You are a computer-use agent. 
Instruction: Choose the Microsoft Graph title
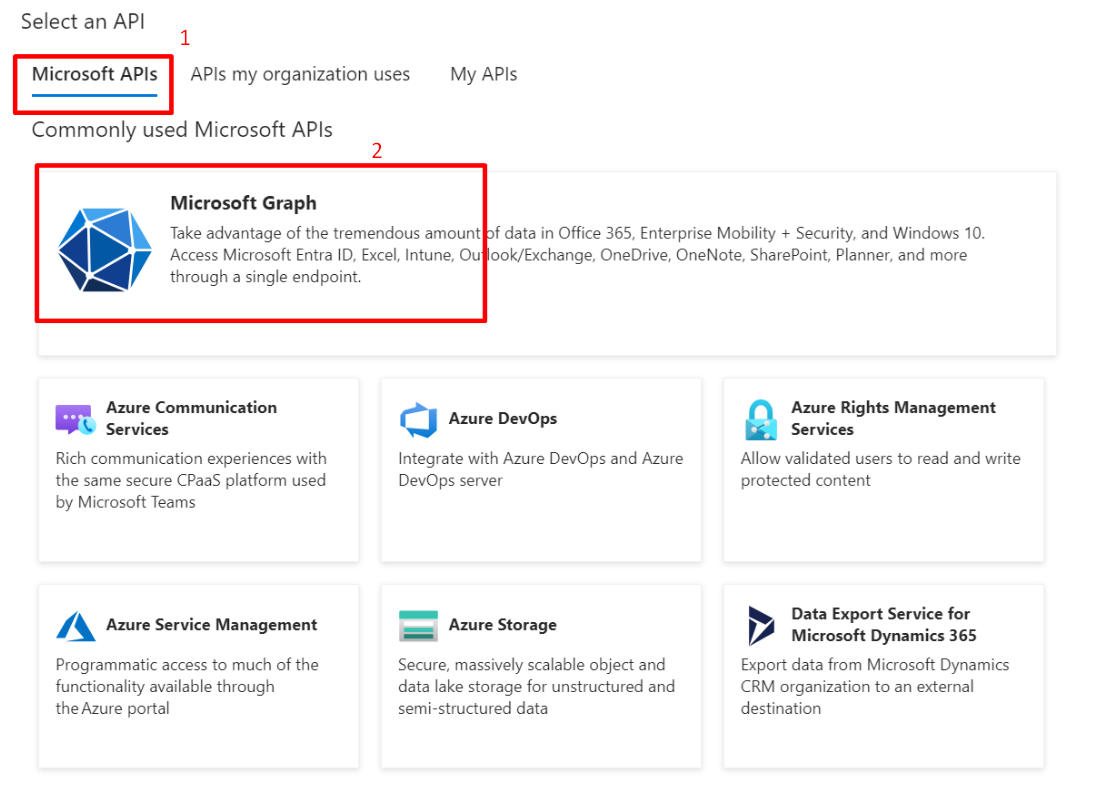243,203
